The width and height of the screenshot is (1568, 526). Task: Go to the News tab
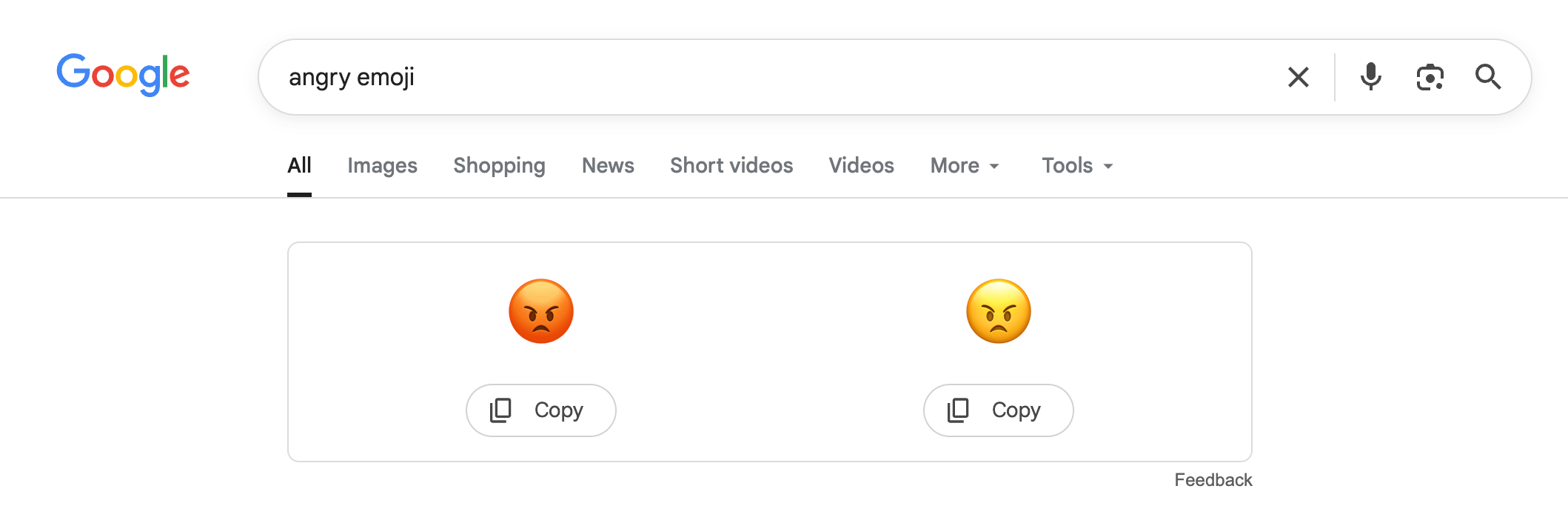click(608, 166)
